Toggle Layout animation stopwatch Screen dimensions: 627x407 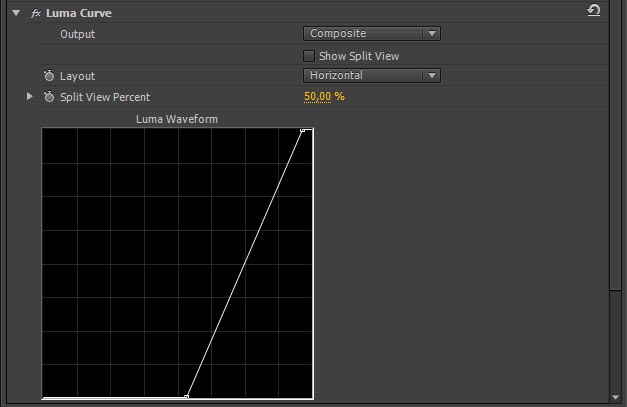pyautogui.click(x=49, y=76)
